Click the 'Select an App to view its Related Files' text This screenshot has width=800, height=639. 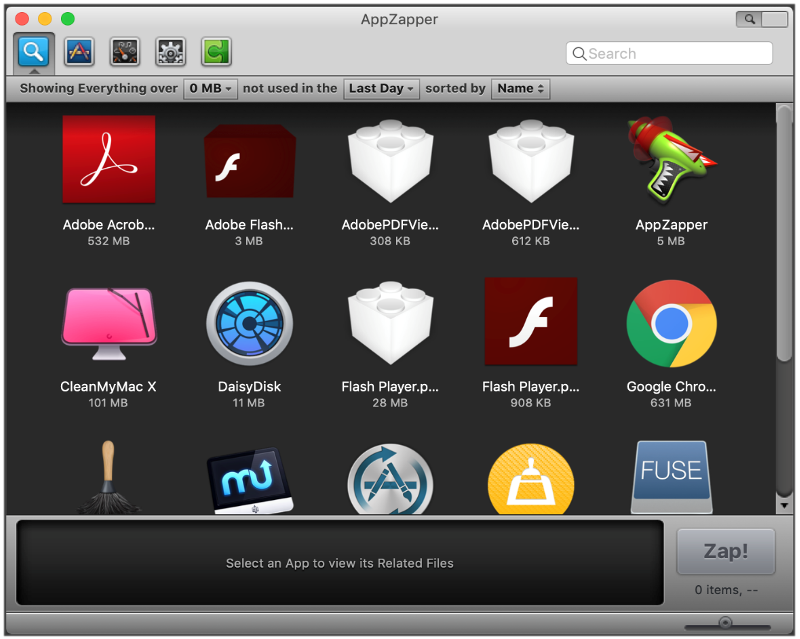click(x=340, y=563)
